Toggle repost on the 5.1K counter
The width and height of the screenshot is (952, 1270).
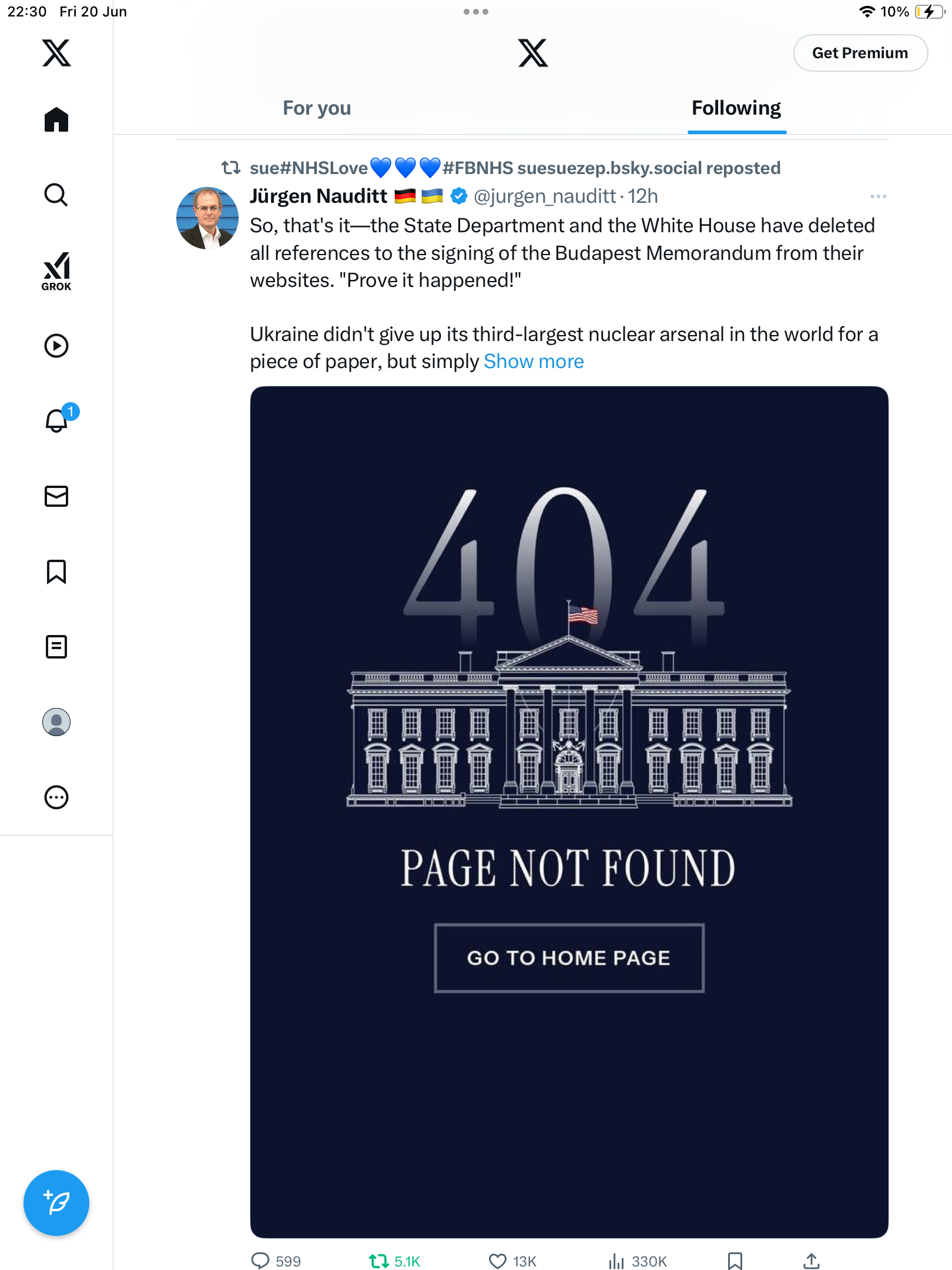394,1261
